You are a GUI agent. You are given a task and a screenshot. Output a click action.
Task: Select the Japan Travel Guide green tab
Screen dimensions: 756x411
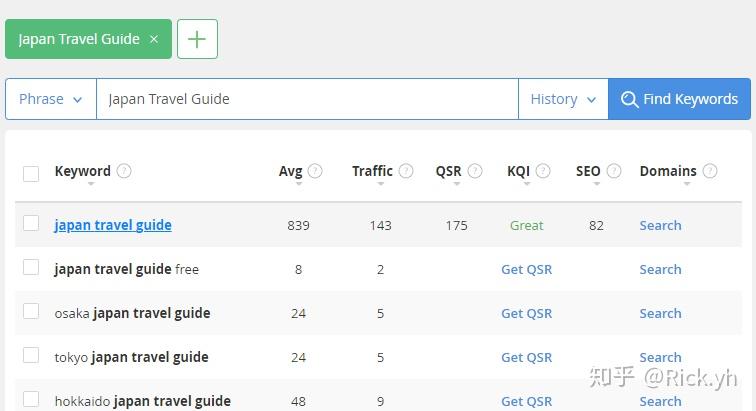(79, 39)
